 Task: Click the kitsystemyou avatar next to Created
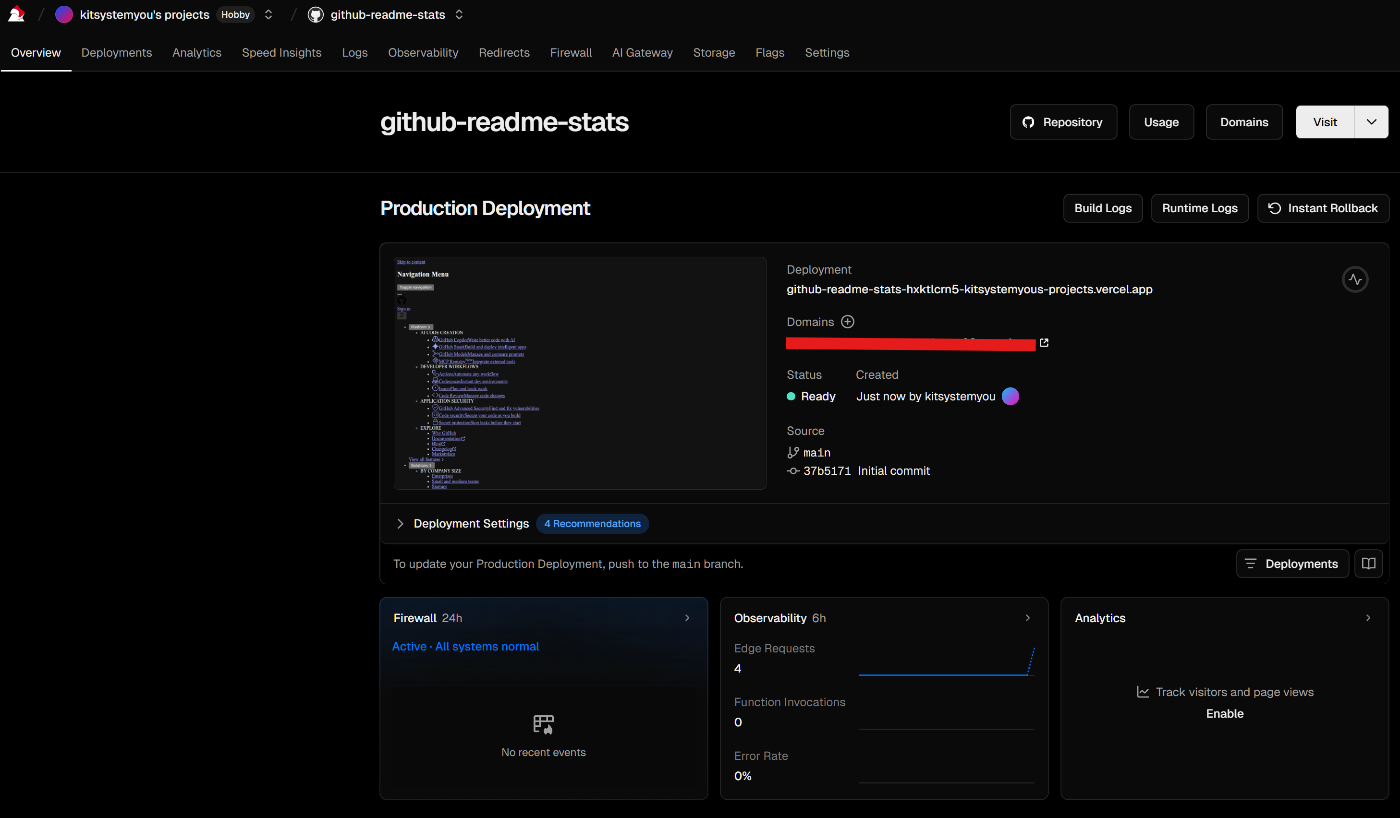[x=1011, y=396]
